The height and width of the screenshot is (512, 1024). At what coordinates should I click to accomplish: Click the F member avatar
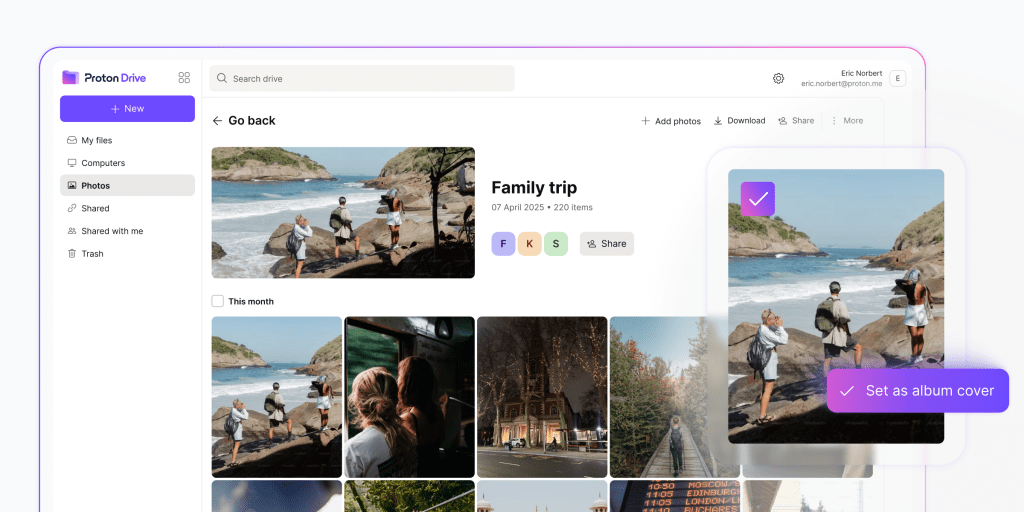504,244
